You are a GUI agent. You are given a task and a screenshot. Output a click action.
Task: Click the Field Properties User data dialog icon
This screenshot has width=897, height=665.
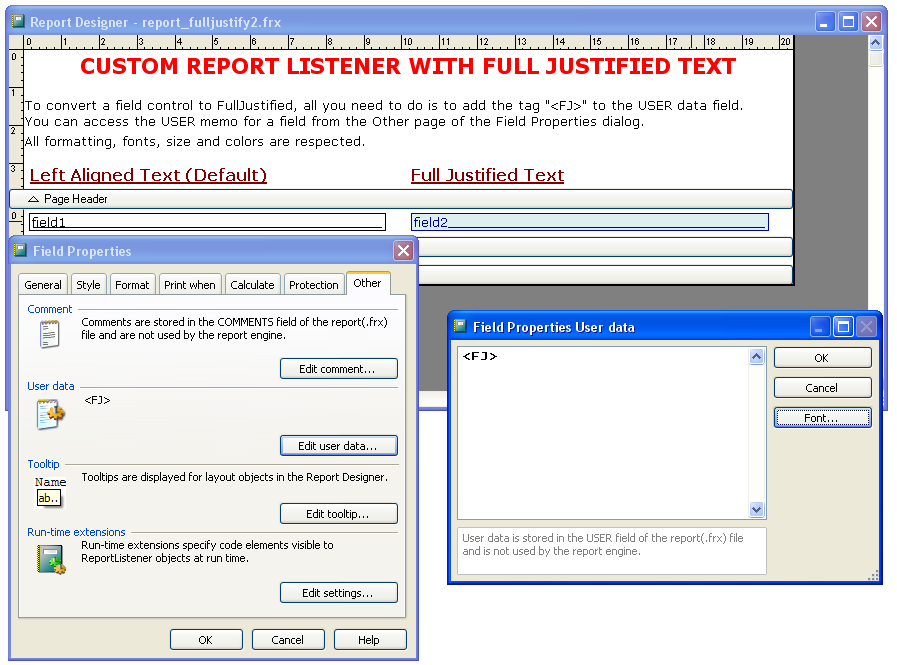460,326
